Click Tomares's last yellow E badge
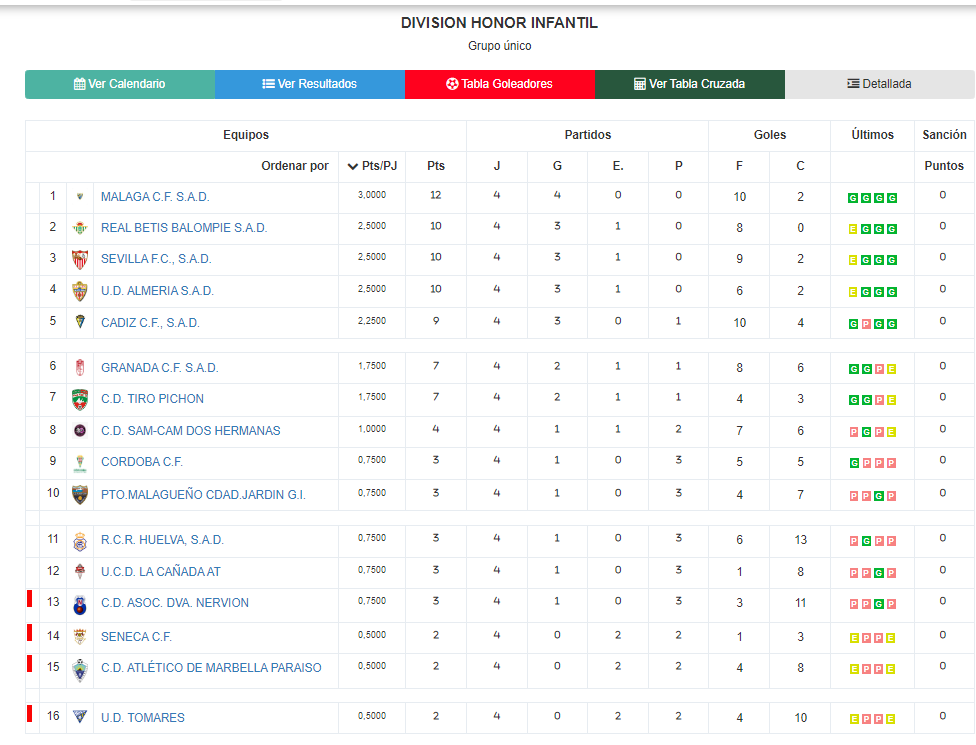 click(x=891, y=719)
